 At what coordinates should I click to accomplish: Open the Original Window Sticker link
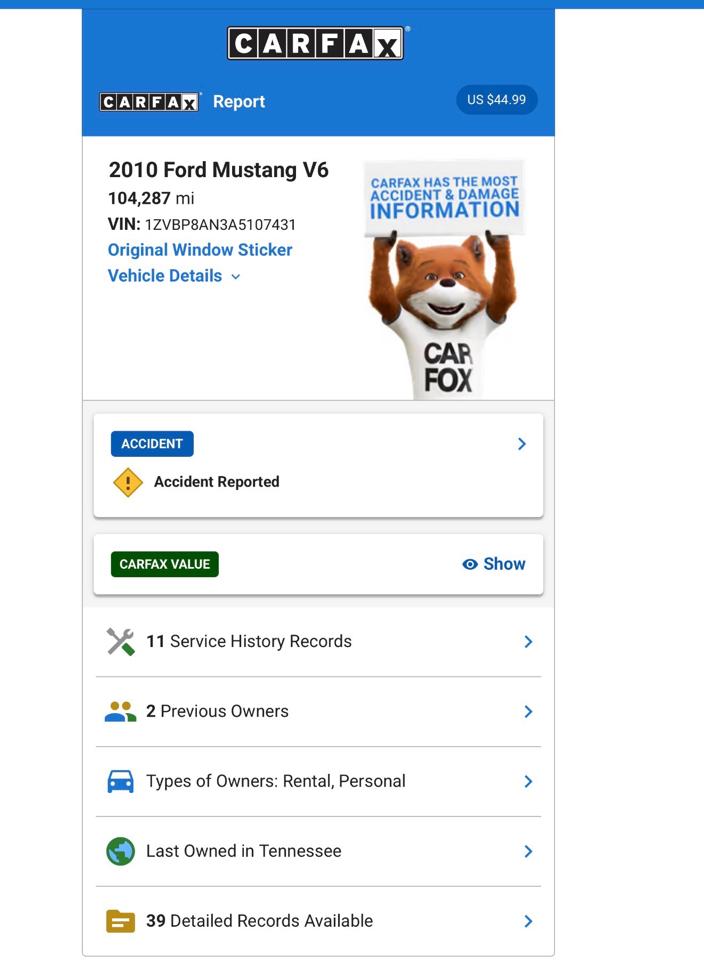click(x=200, y=250)
